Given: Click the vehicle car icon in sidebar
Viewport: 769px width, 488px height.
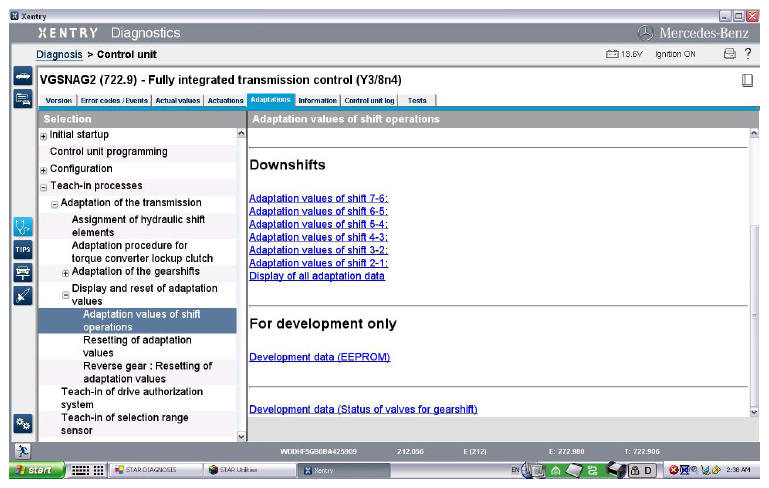Looking at the screenshot, I should click(x=22, y=77).
